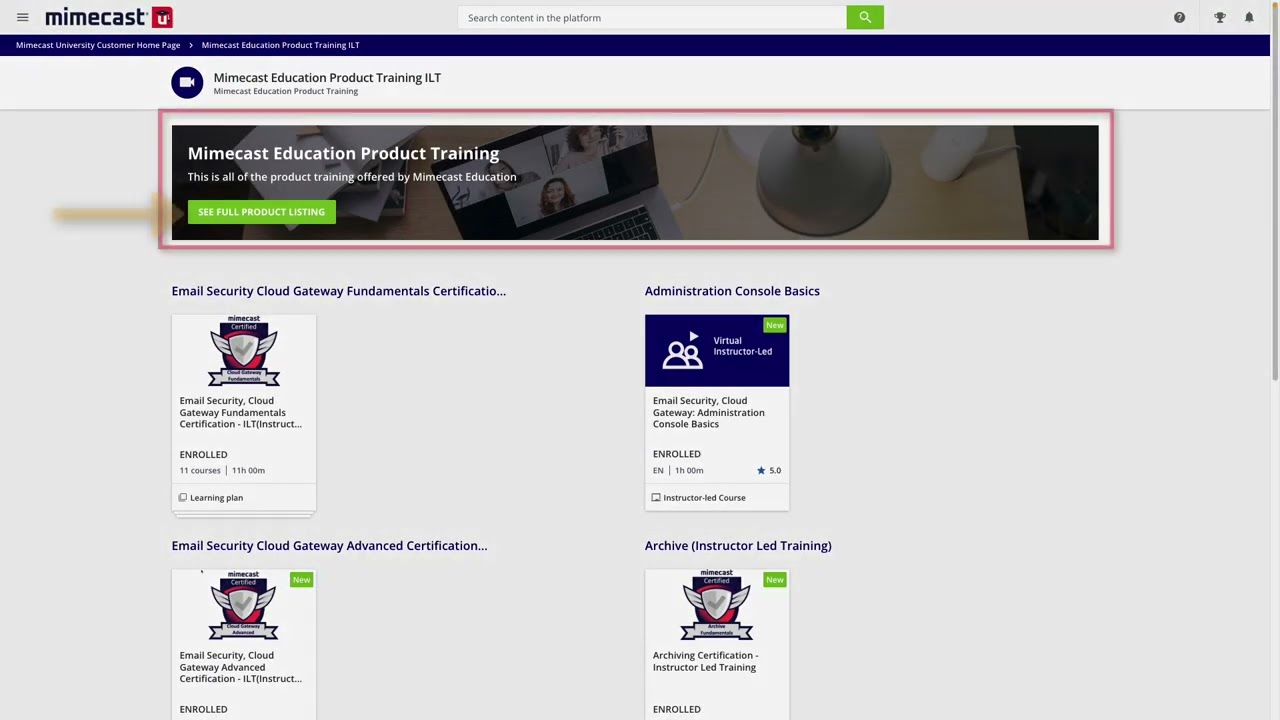Click Email Security, Cloud Gateway: Administration Console Basics title
Screen dimensions: 1280x720
pyautogui.click(x=709, y=412)
